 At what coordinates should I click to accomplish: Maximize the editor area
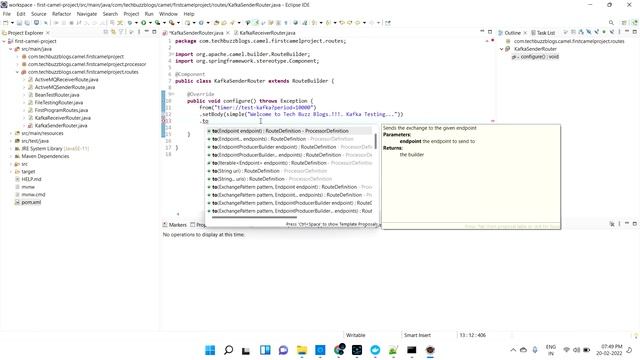(x=490, y=31)
